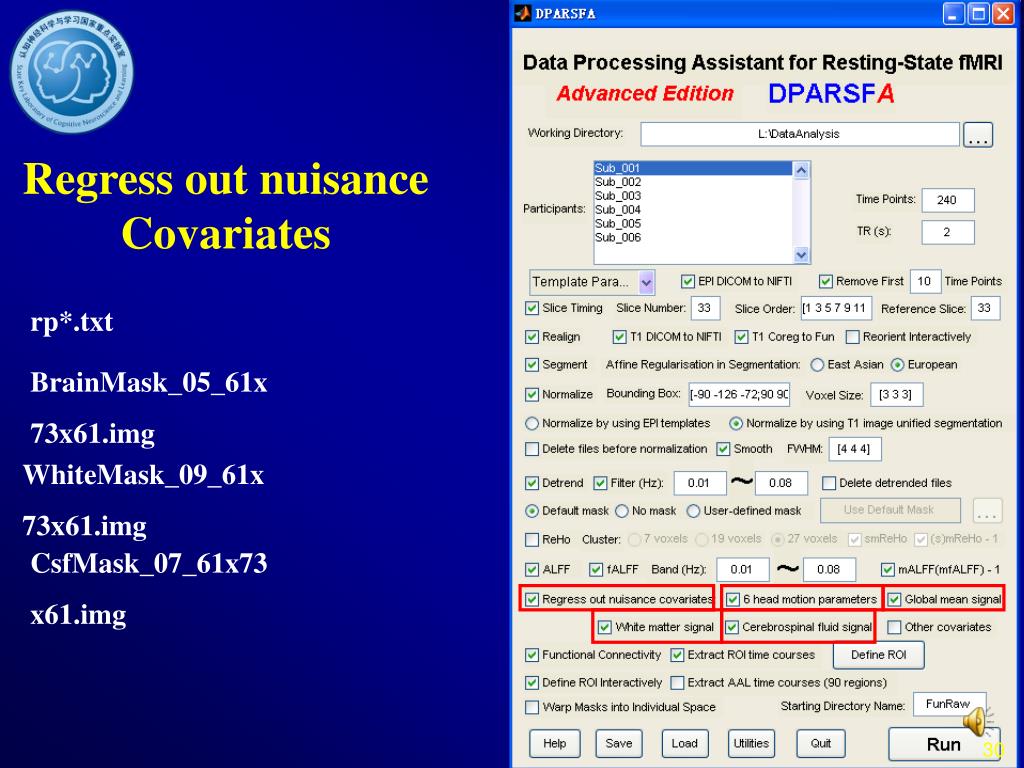Image resolution: width=1024 pixels, height=768 pixels.
Task: Toggle the ALFF checkbox
Action: click(532, 569)
